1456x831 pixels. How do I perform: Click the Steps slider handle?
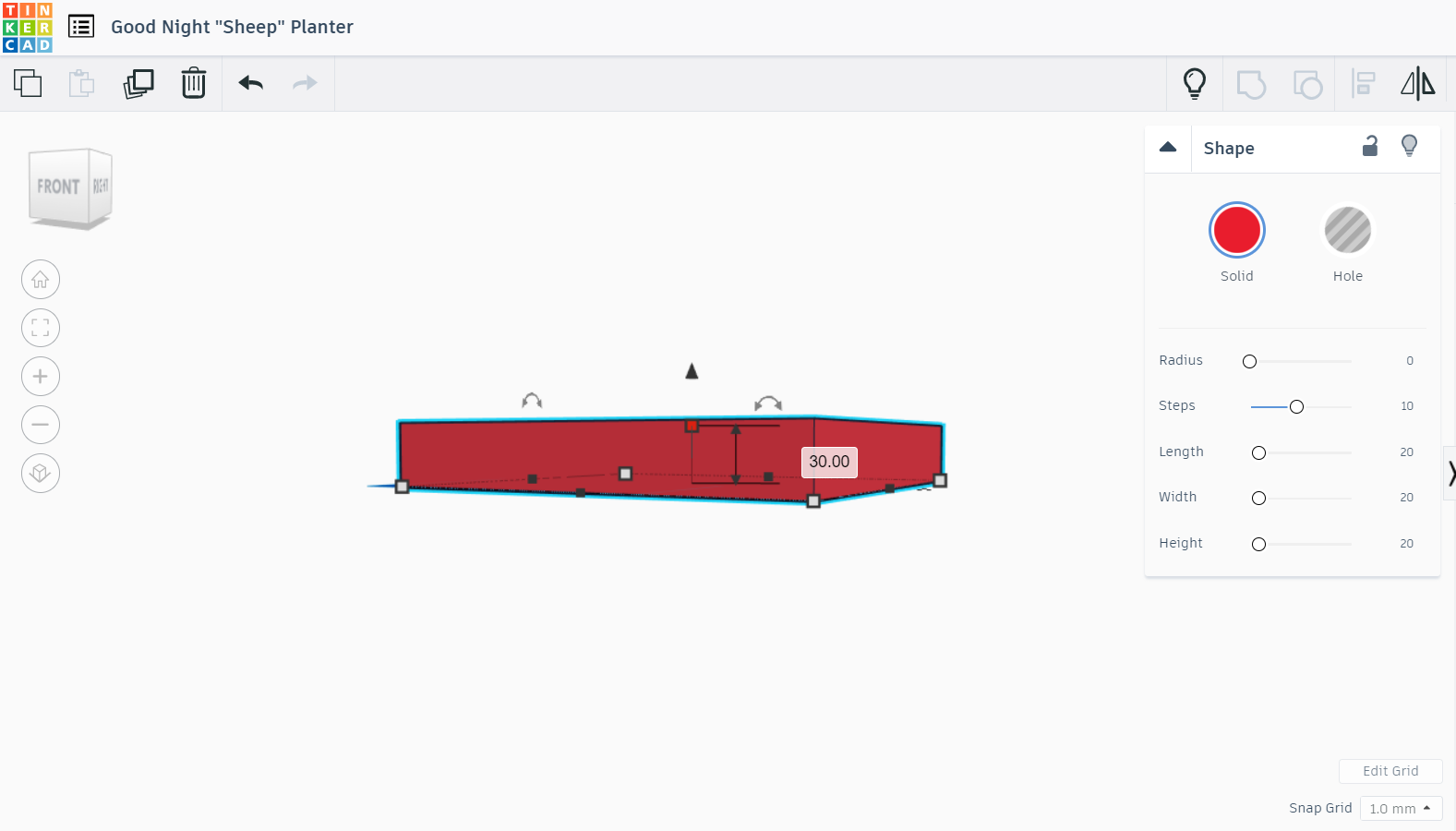pos(1297,407)
